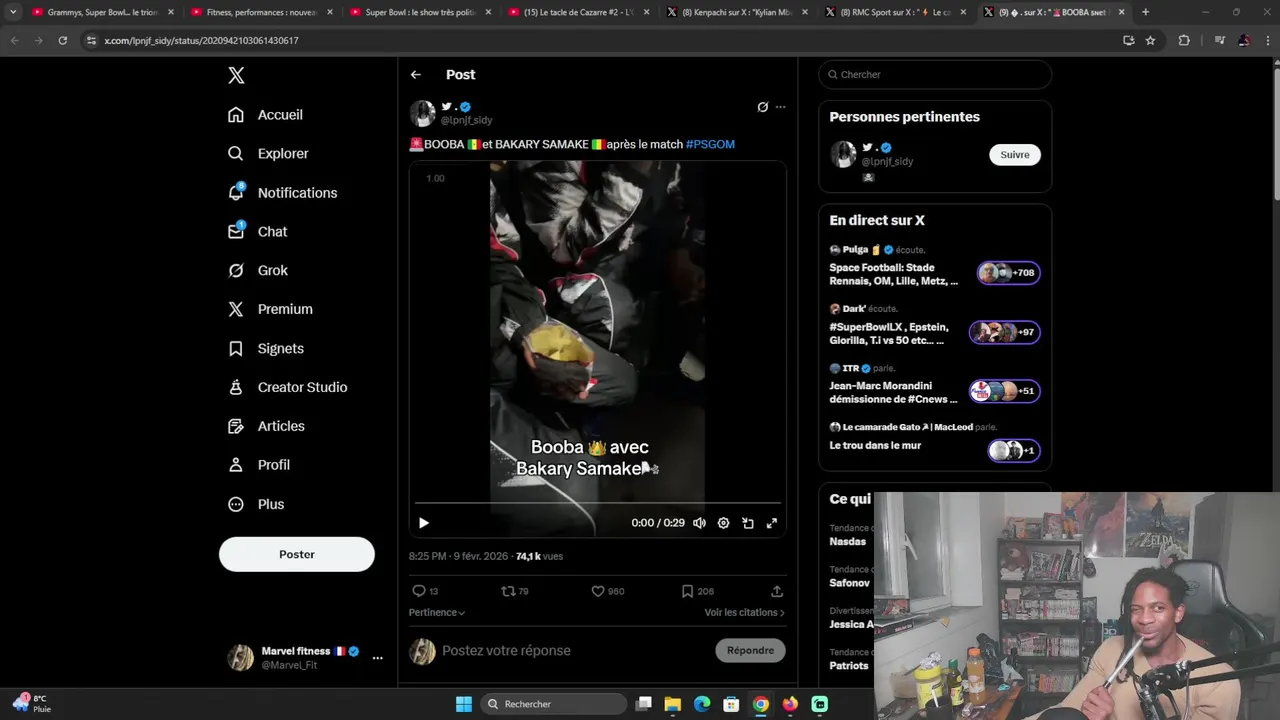
Task: Seek on the video progress bar
Action: [598, 503]
